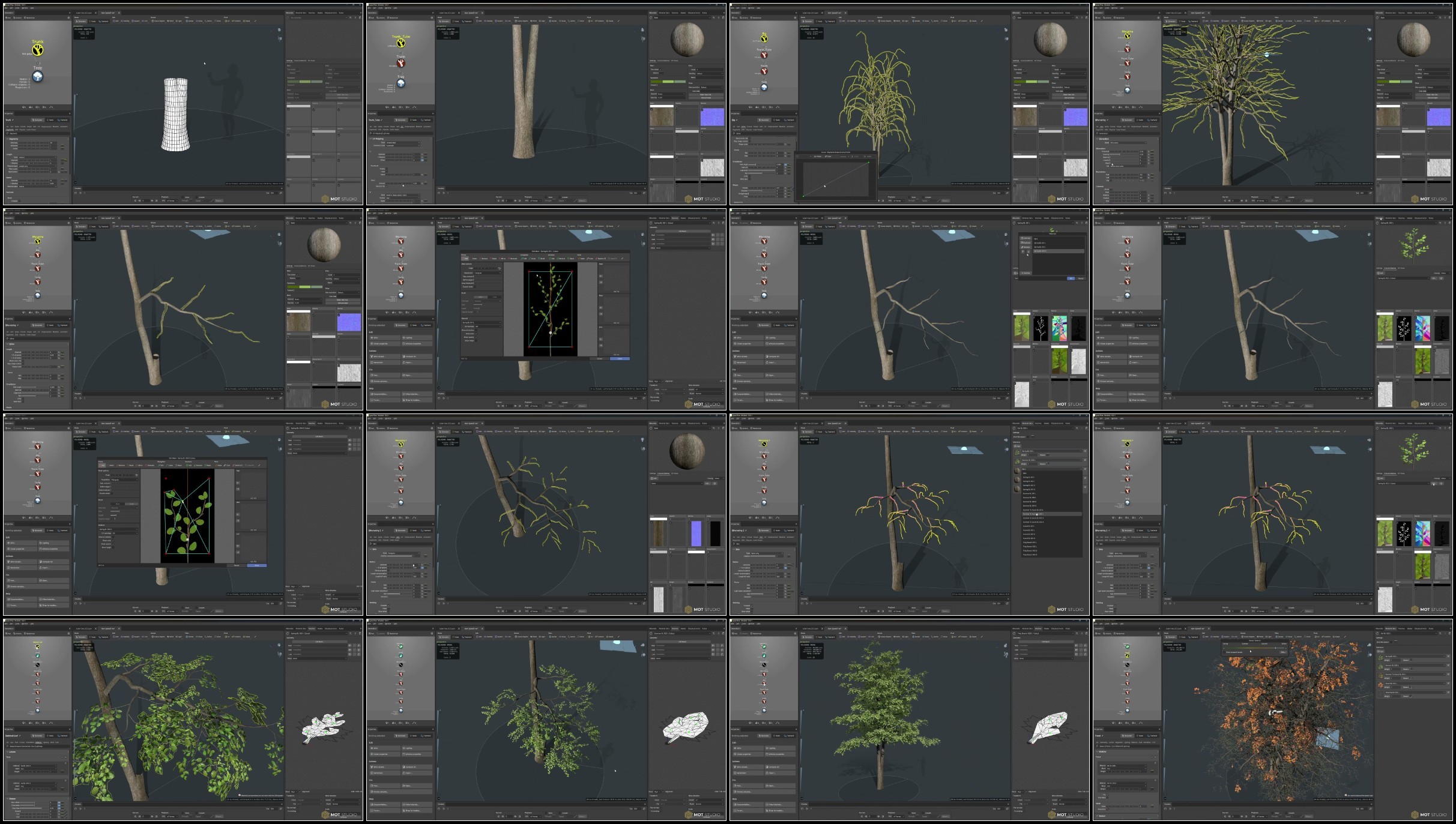This screenshot has width=1456, height=824.
Task: Select the large yellow Trunk generator node
Action: tap(38, 50)
